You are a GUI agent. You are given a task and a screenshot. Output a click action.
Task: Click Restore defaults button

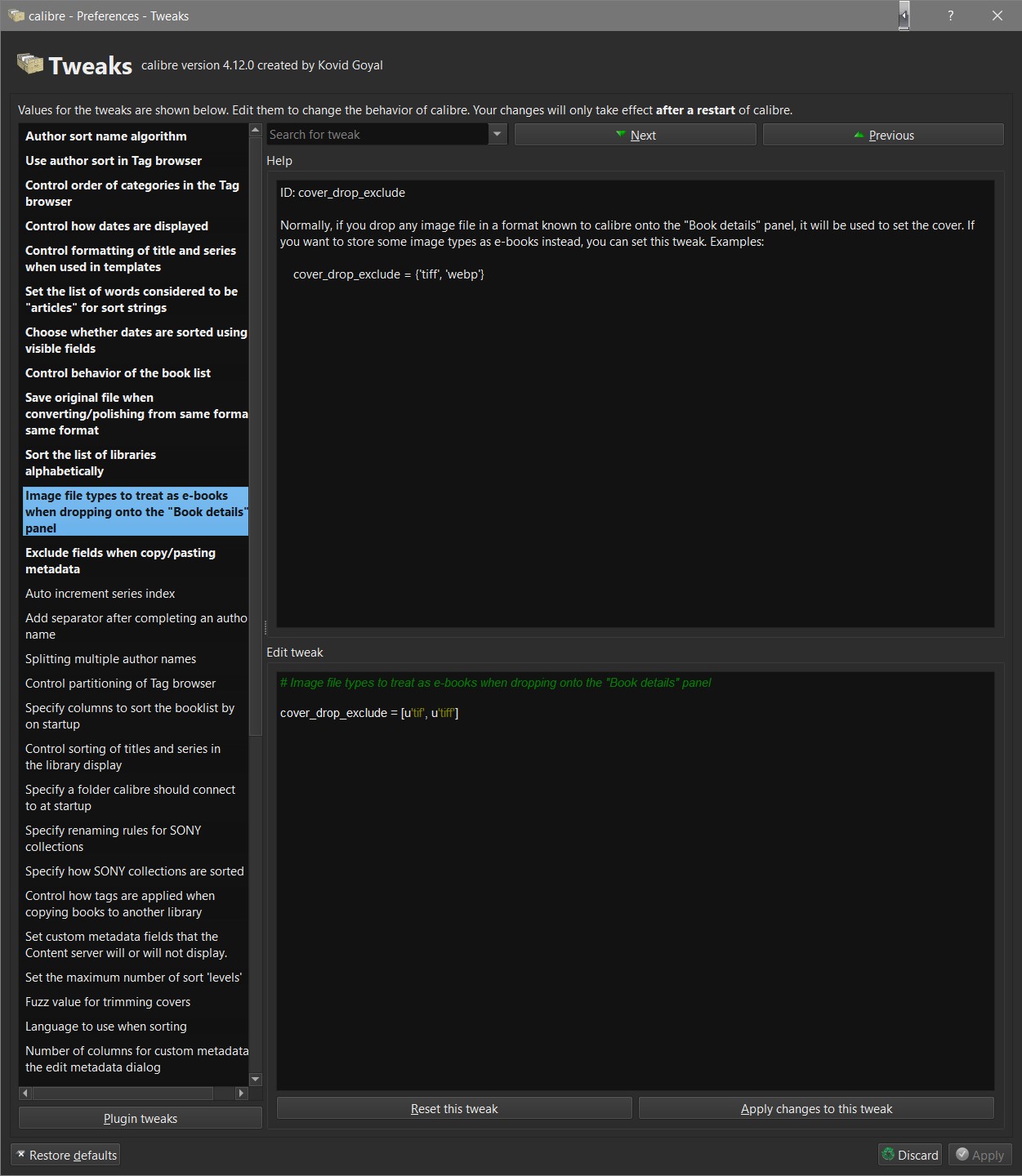[65, 1155]
